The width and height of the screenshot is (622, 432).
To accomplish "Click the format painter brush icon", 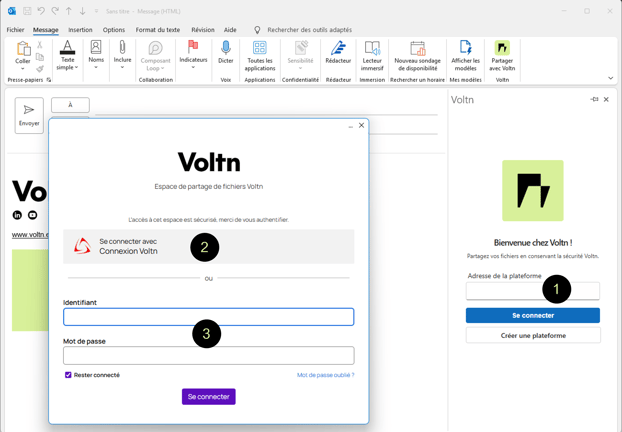I will coord(40,69).
